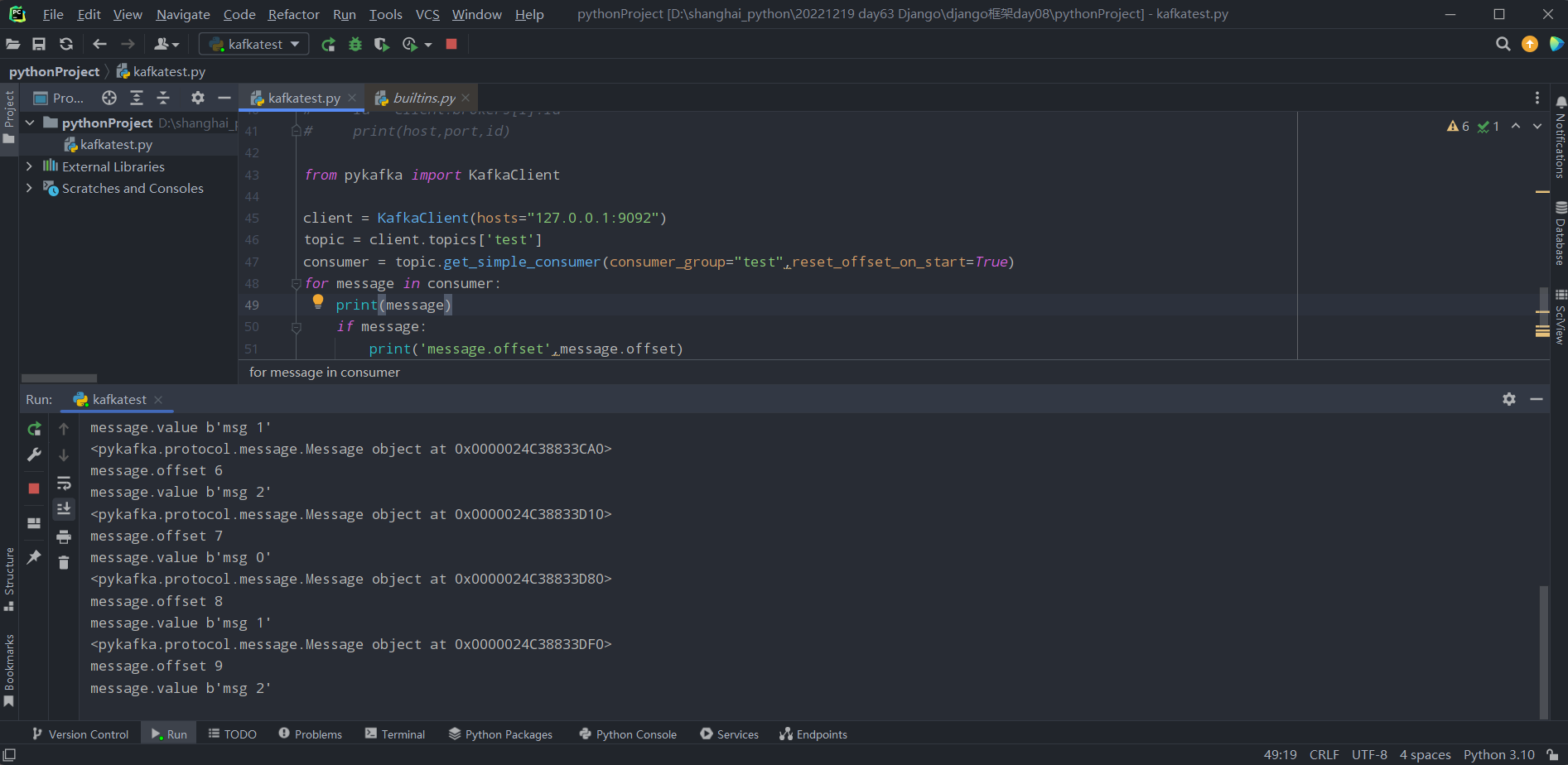This screenshot has width=1568, height=765.
Task: Click the Run console vertical scrollbar
Action: [x=1543, y=652]
